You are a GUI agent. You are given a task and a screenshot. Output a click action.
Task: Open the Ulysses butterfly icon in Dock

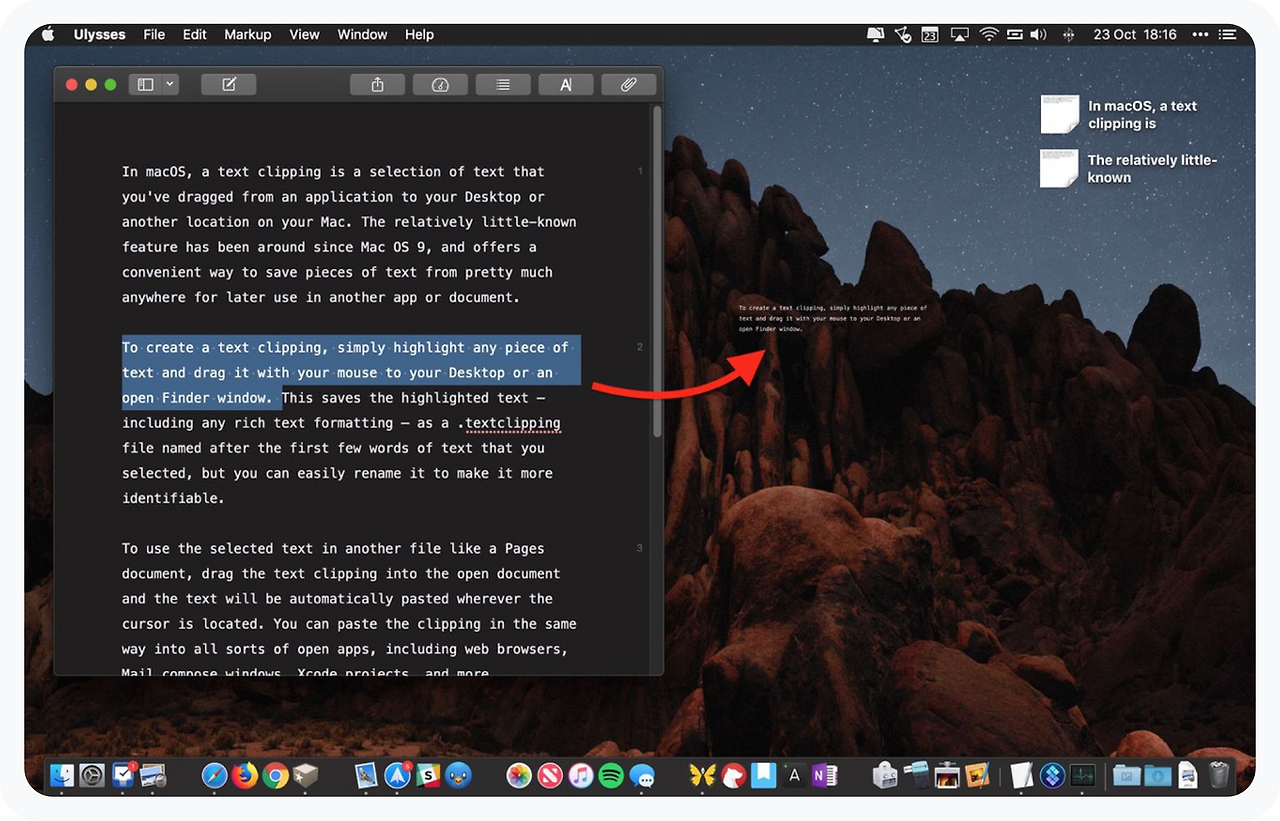[x=703, y=775]
